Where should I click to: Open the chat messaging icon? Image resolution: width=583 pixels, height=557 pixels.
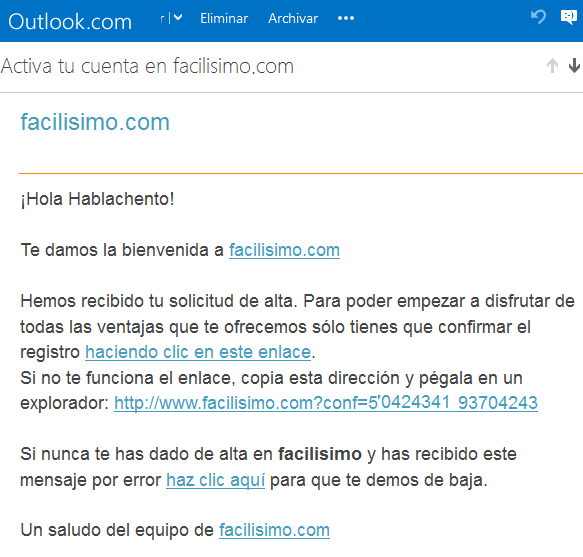click(569, 17)
